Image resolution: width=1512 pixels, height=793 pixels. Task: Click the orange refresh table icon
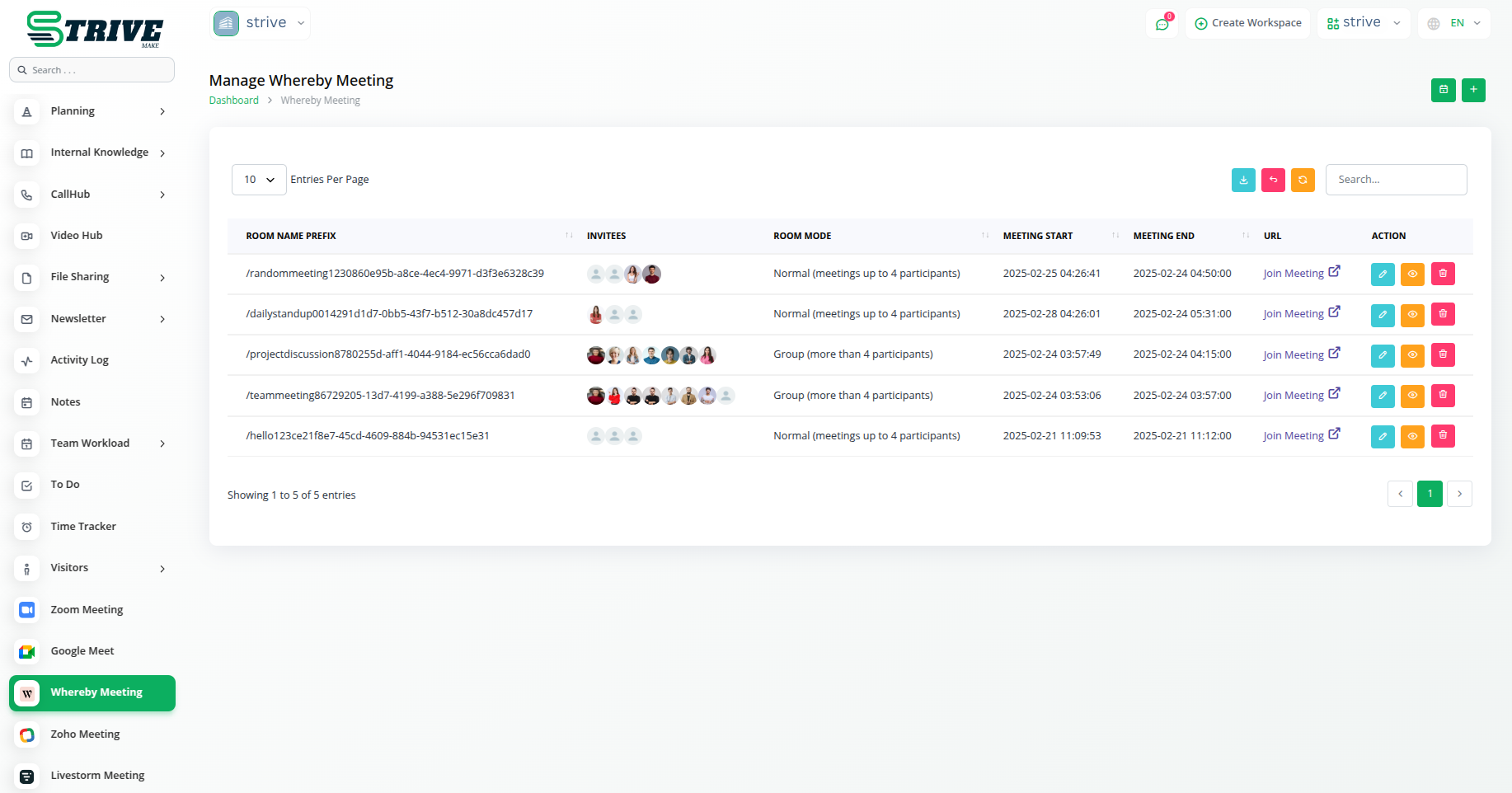(x=1303, y=180)
